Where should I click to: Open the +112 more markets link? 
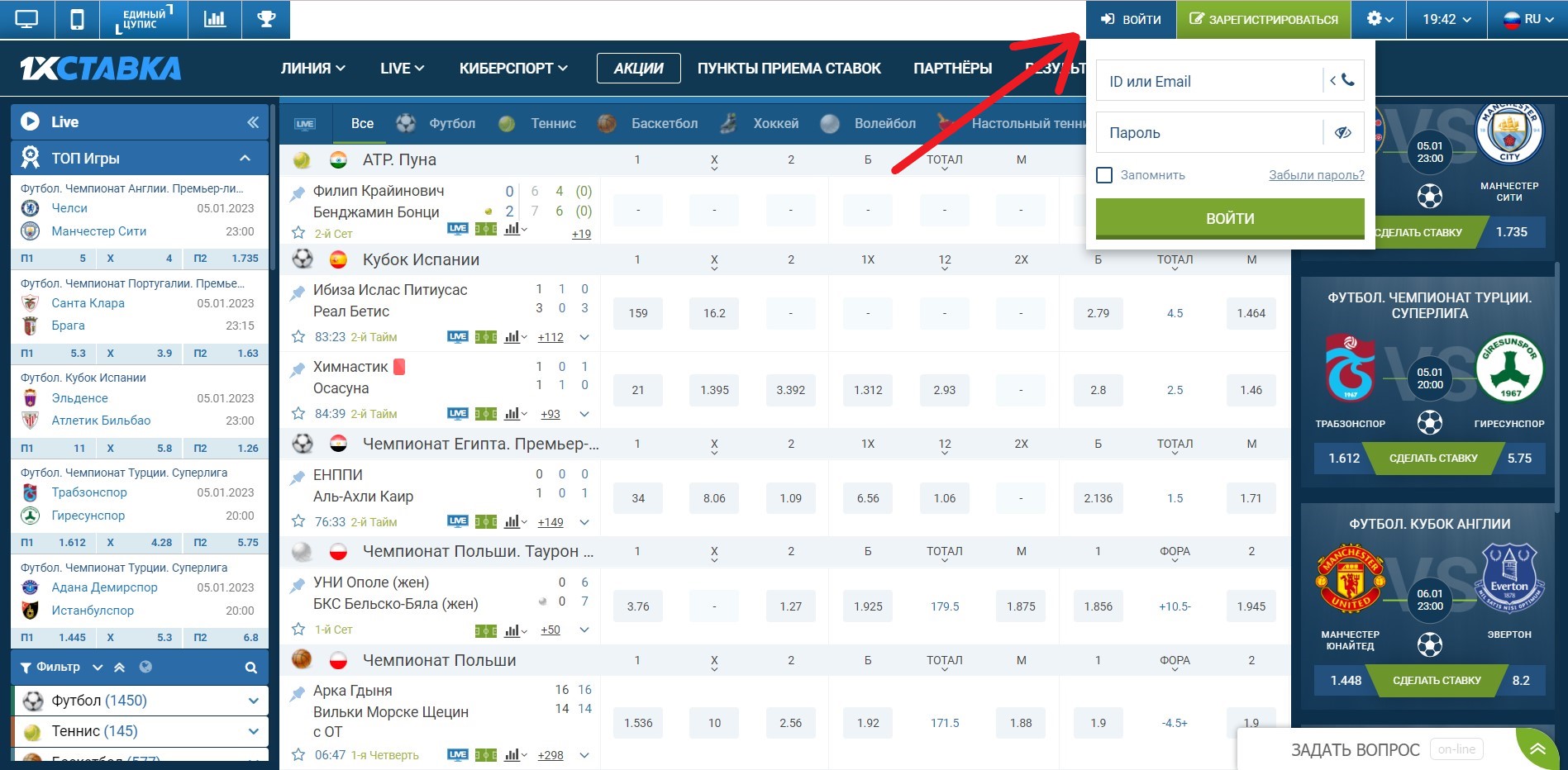[x=550, y=337]
